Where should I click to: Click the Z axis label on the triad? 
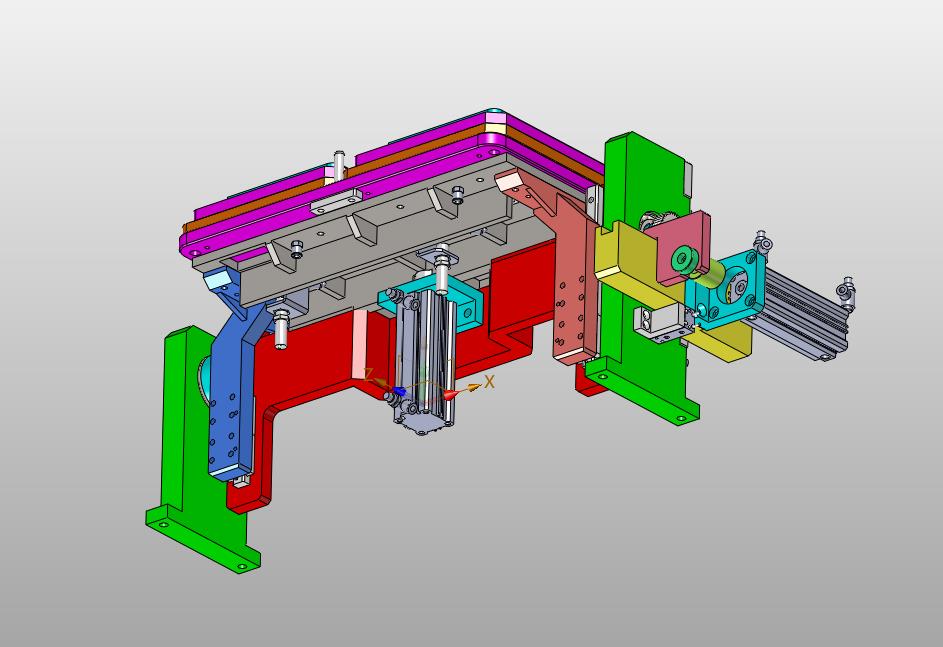point(369,373)
